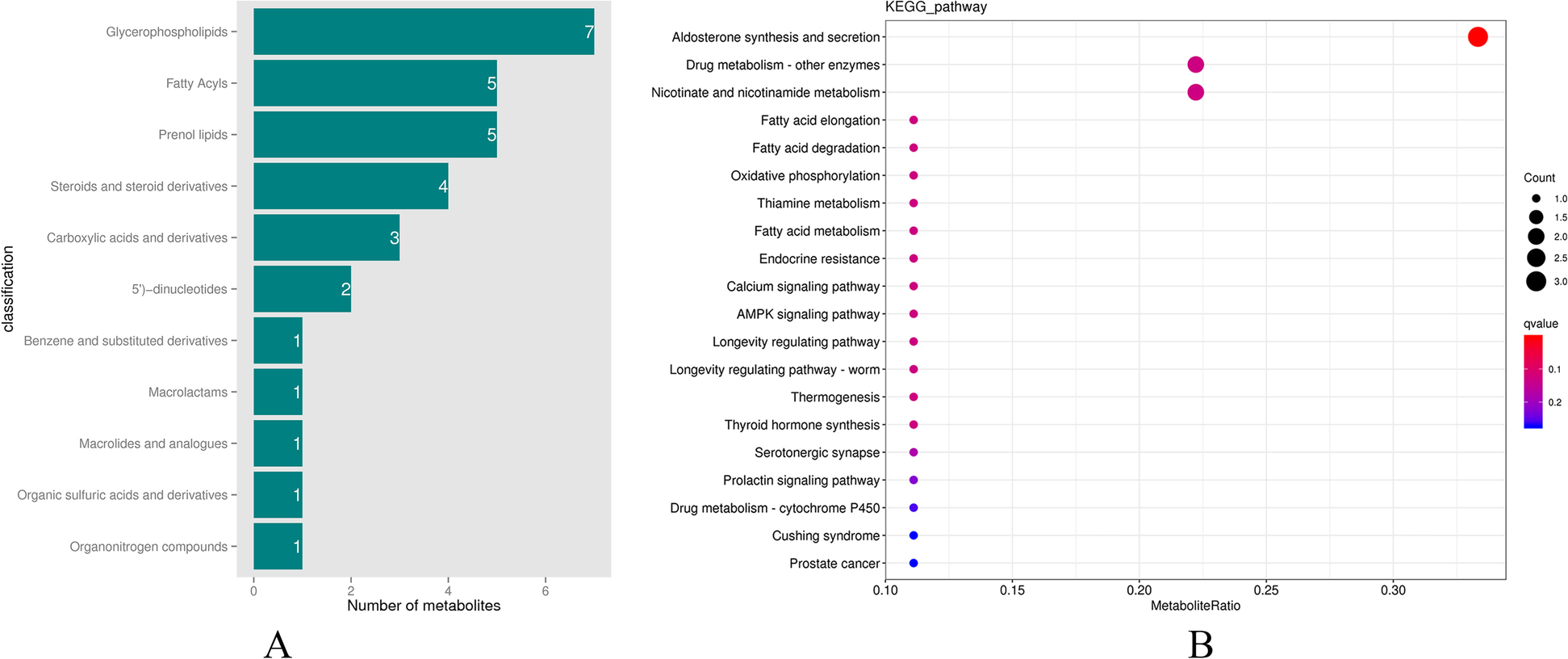
Task: Click the Glycerophospholipids axis label
Action: click(x=167, y=32)
